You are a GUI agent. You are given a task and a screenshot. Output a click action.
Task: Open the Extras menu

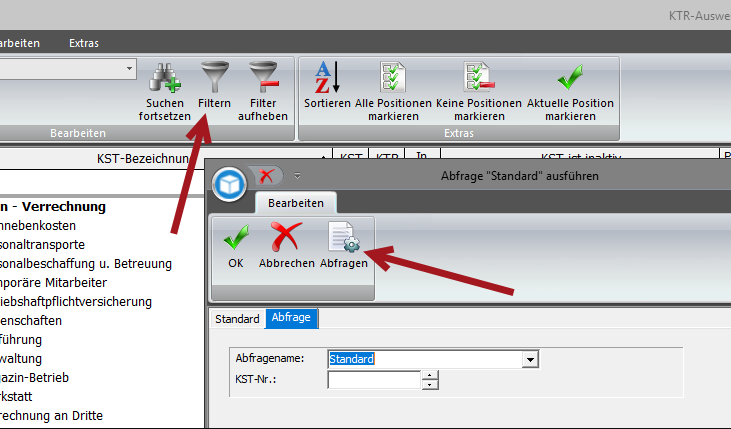[83, 43]
